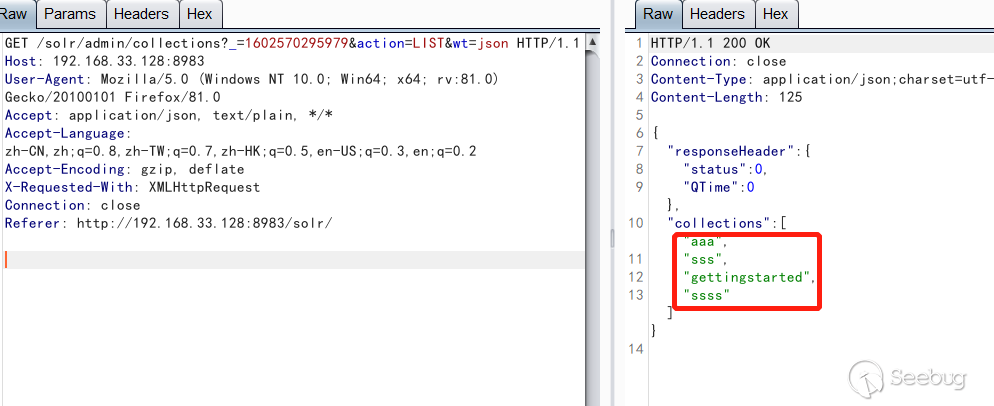994x406 pixels.
Task: Click the "gettingstarted" collection value
Action: point(747,277)
